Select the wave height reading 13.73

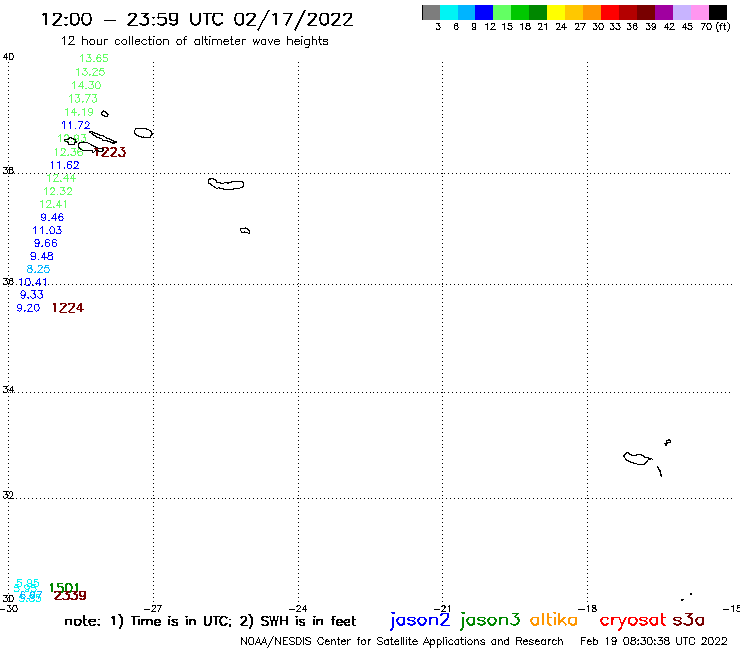tap(83, 99)
